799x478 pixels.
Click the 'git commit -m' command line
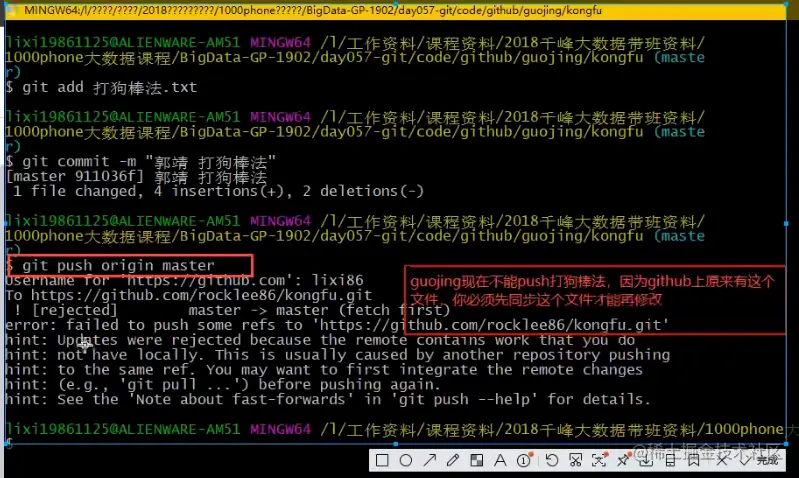click(141, 162)
